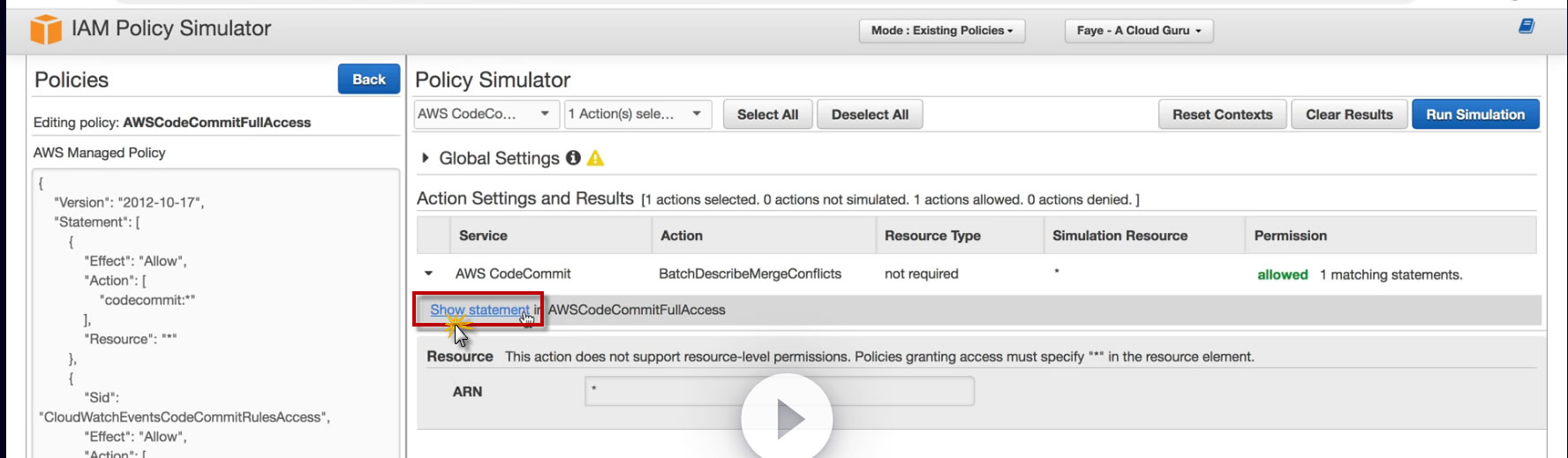Click the yellow warning triangle icon
This screenshot has height=458, width=1568.
pos(596,158)
